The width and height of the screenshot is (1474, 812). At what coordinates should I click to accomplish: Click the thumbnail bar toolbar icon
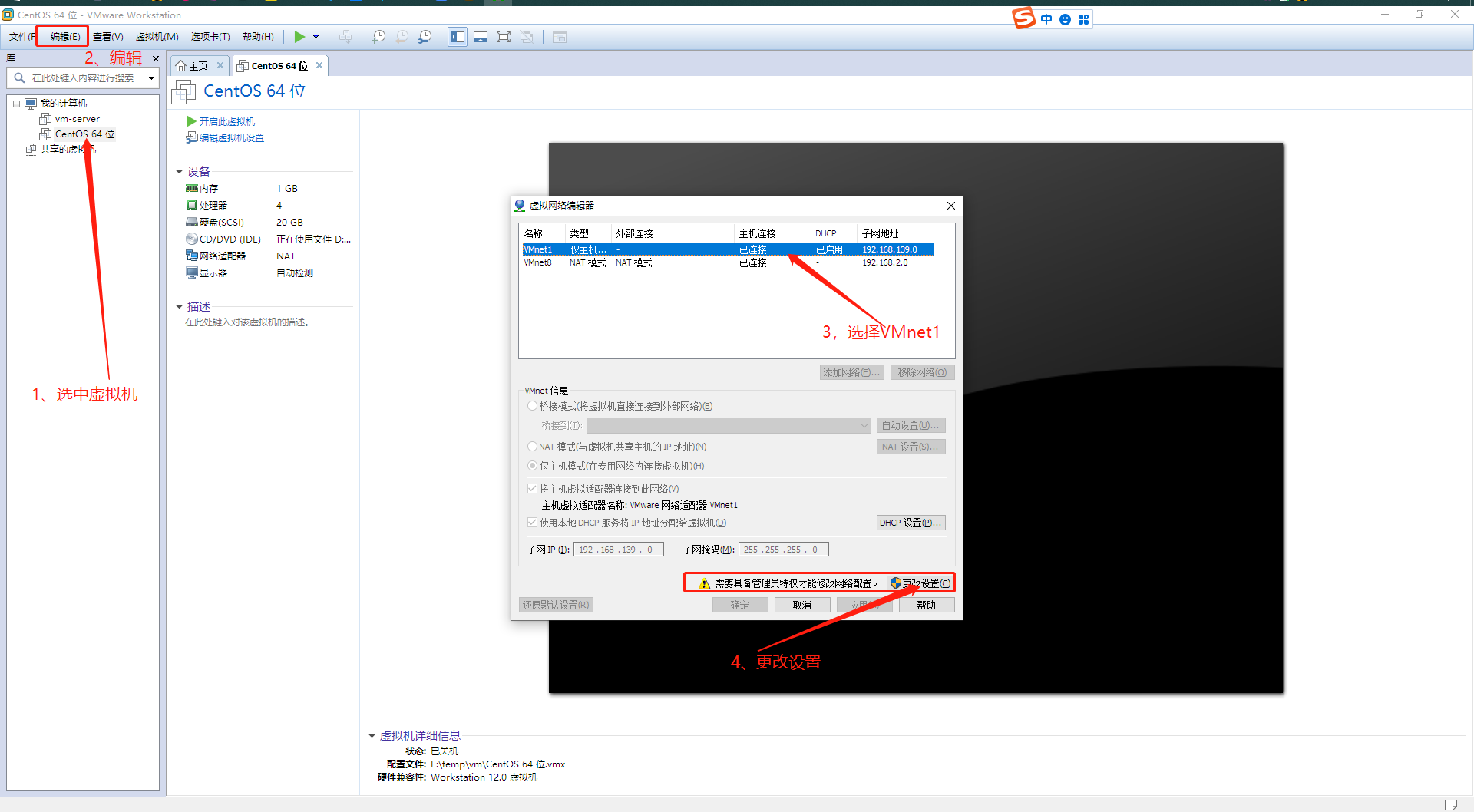(x=481, y=37)
